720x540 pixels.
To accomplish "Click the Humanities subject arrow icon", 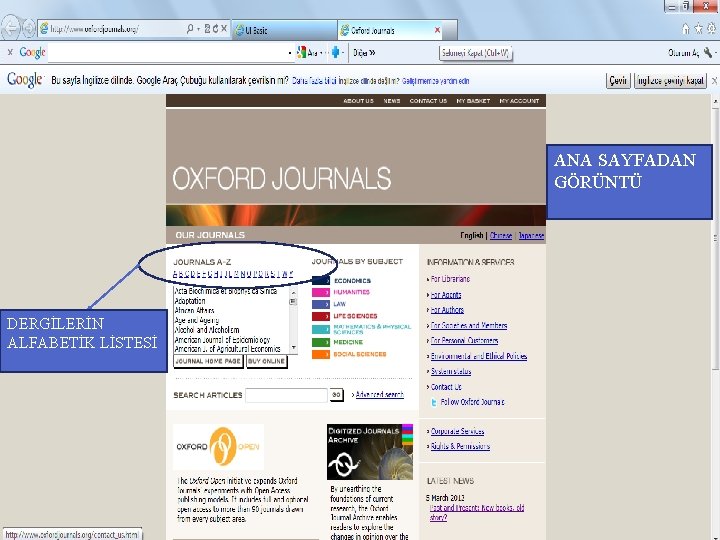I will (x=321, y=292).
